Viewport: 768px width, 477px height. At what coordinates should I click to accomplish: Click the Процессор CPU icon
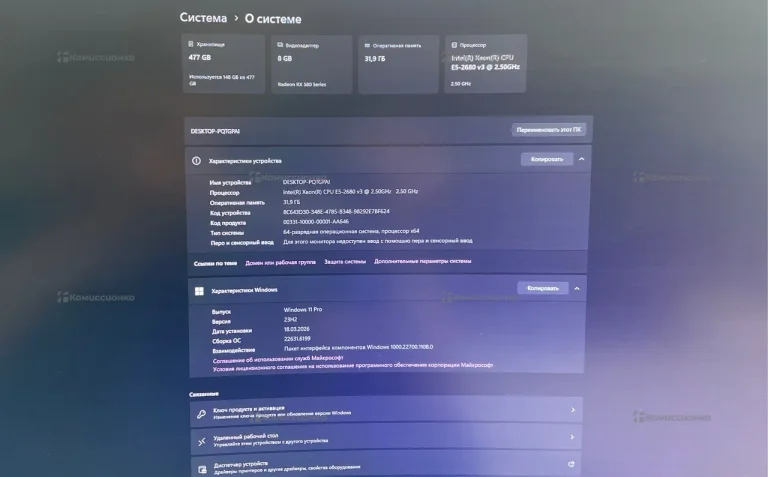(x=454, y=45)
